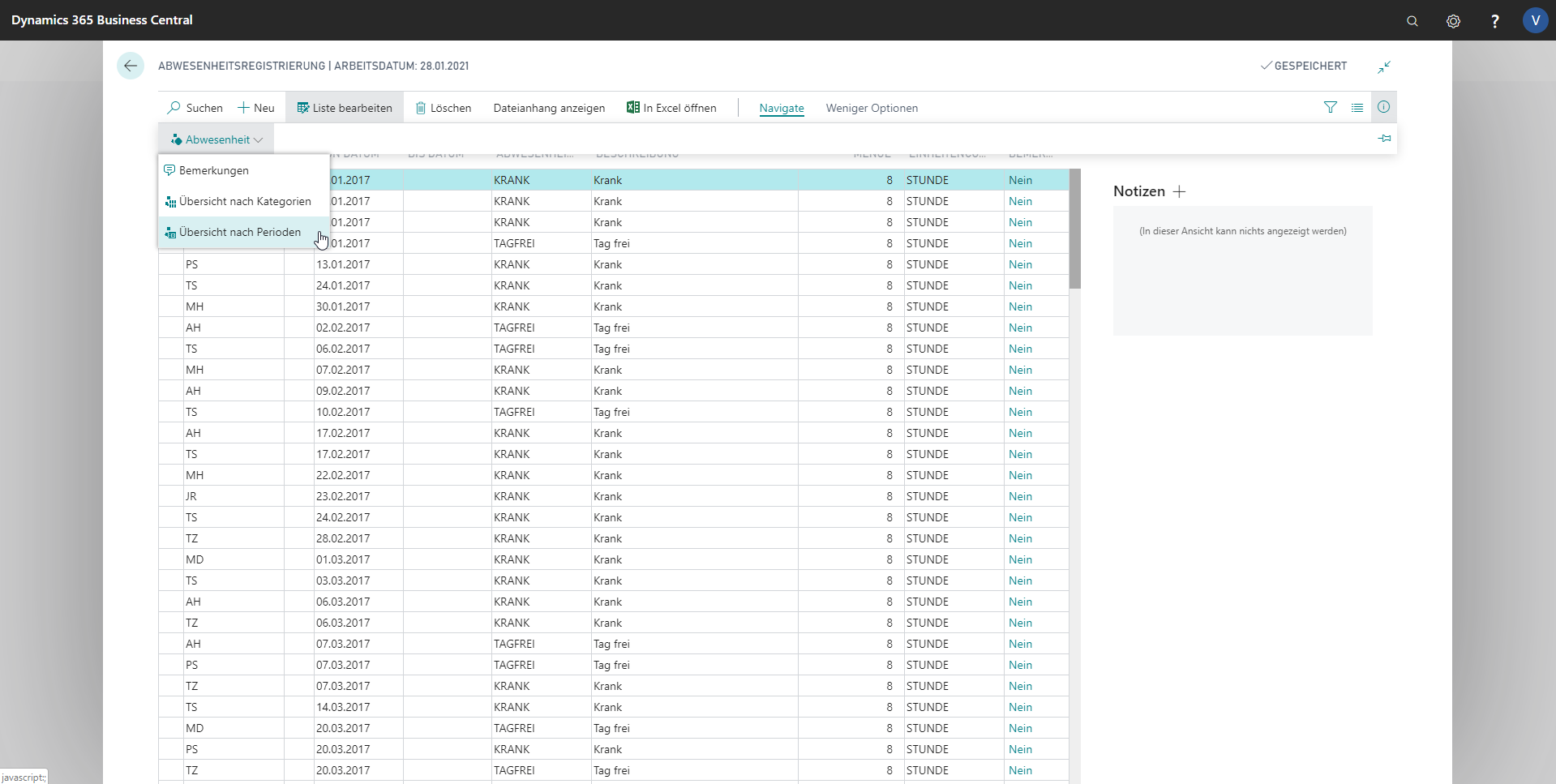Click KRANK code in highlighted first row

[541, 180]
